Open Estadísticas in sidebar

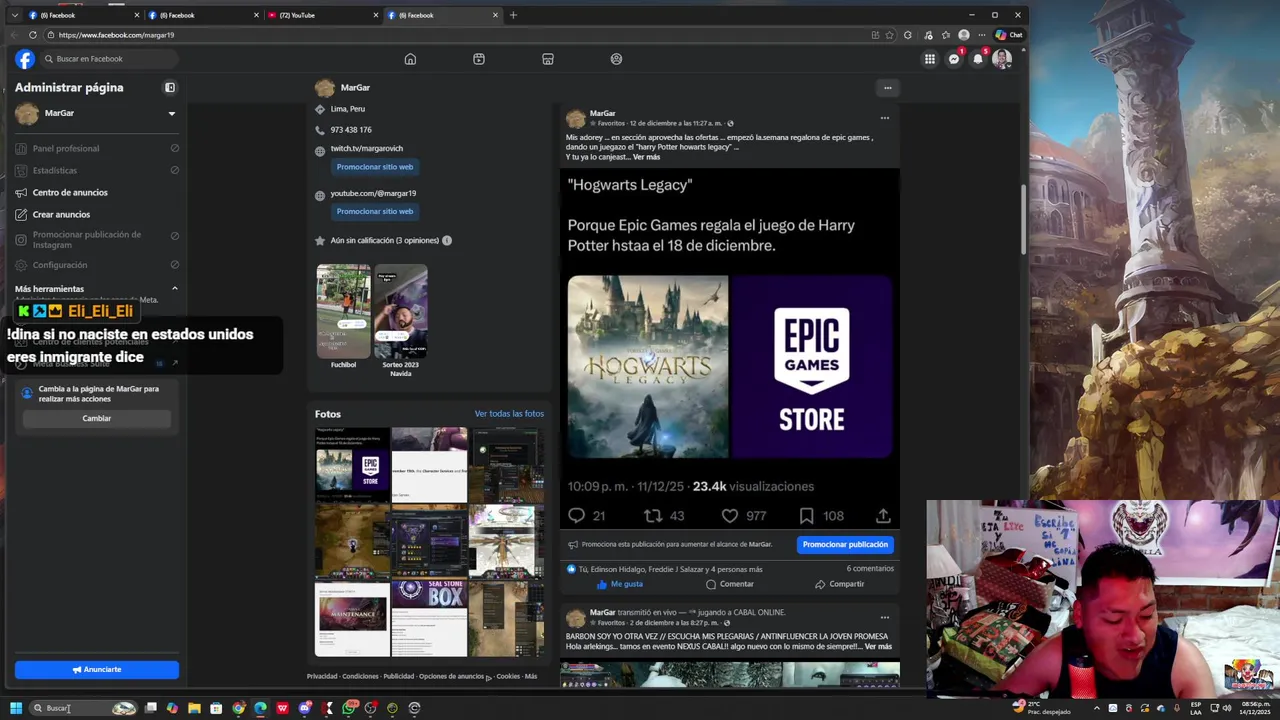tap(55, 171)
